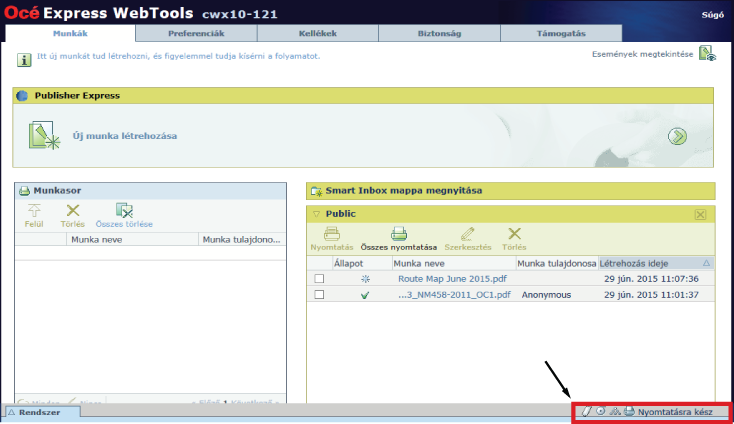The width and height of the screenshot is (734, 424).
Task: Click the green arrow to create new job
Action: tap(677, 136)
